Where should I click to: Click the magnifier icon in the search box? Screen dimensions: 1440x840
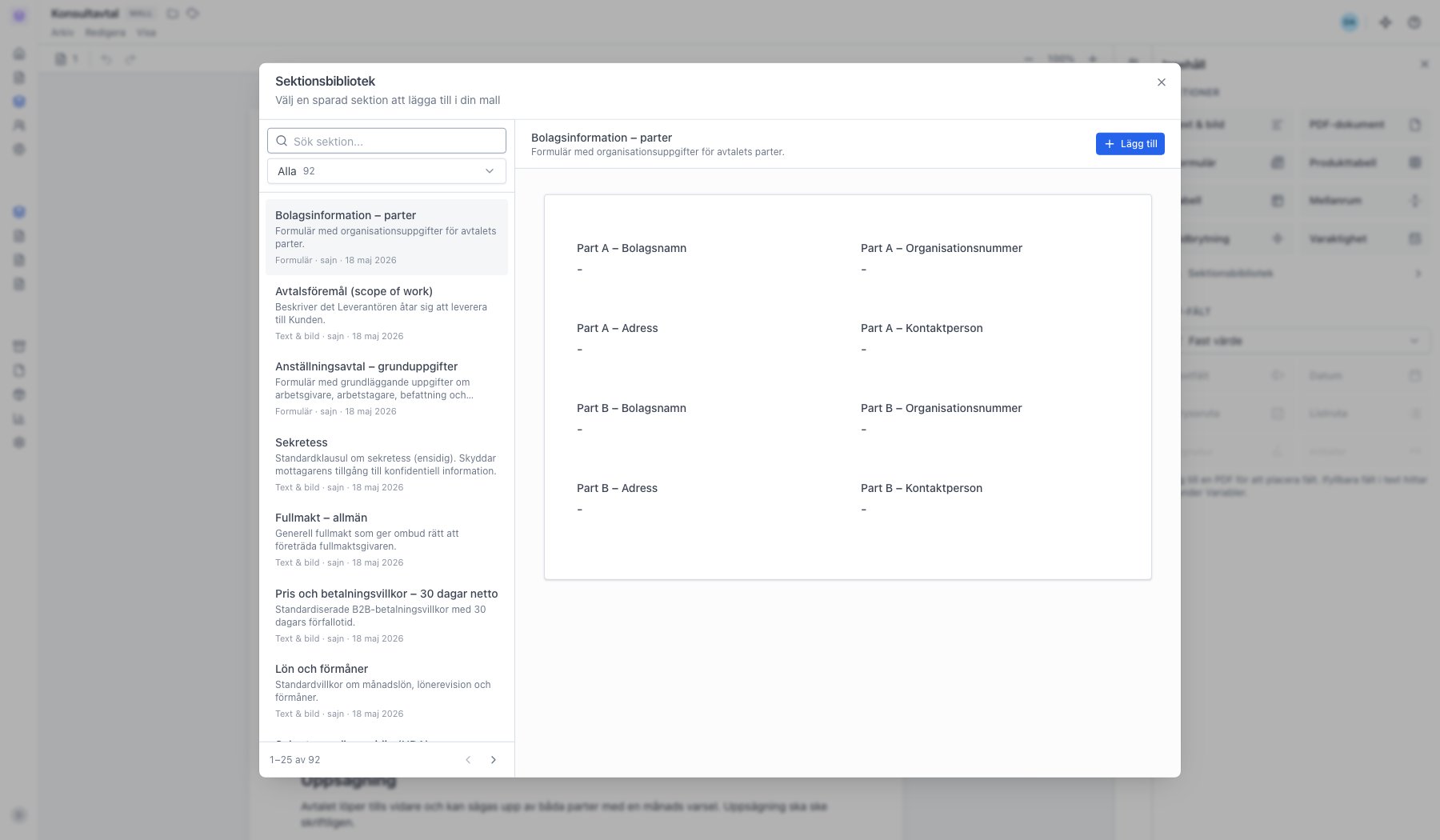282,141
